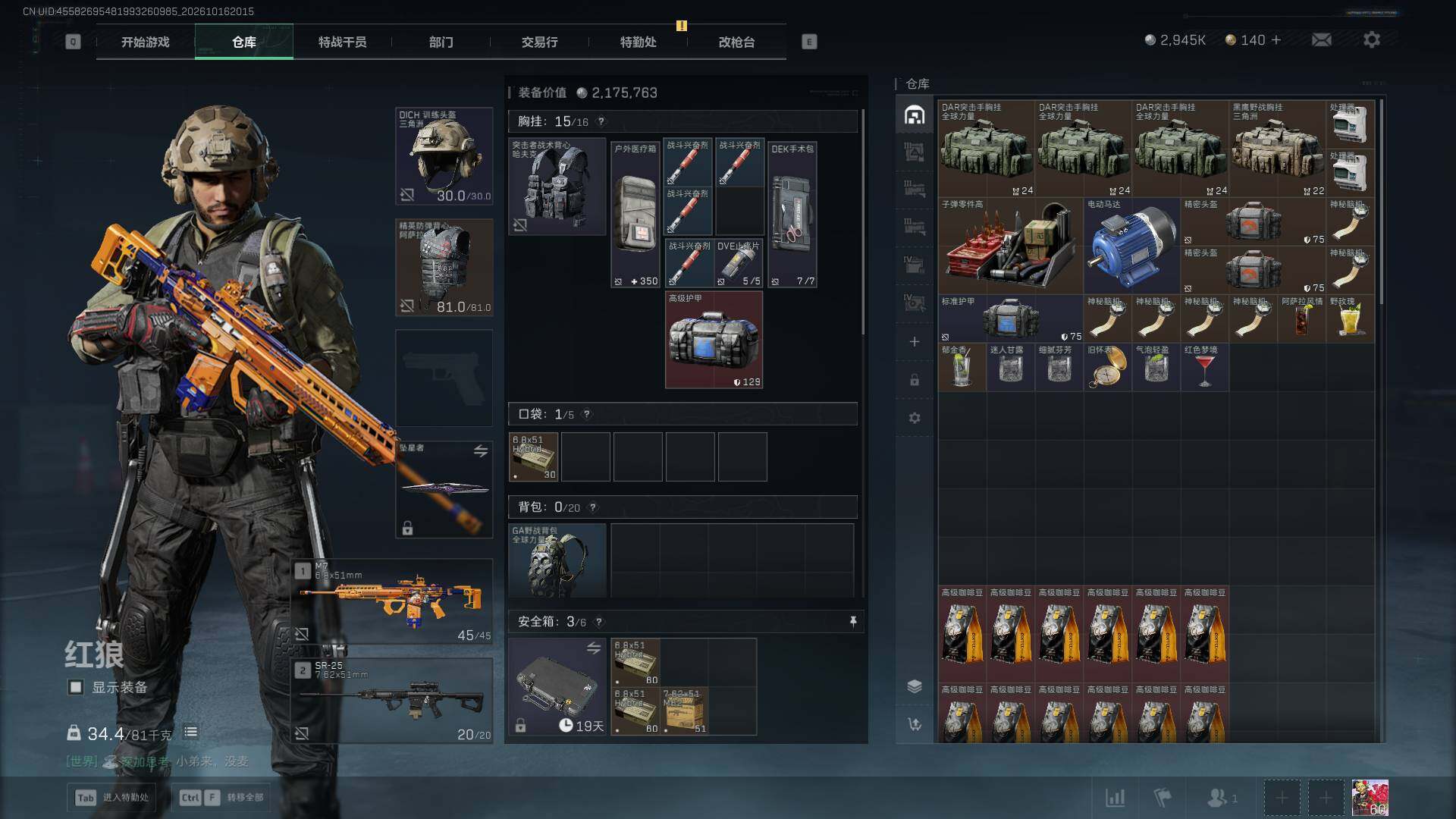
Task: Open the statistics bar chart icon
Action: coord(1115,798)
